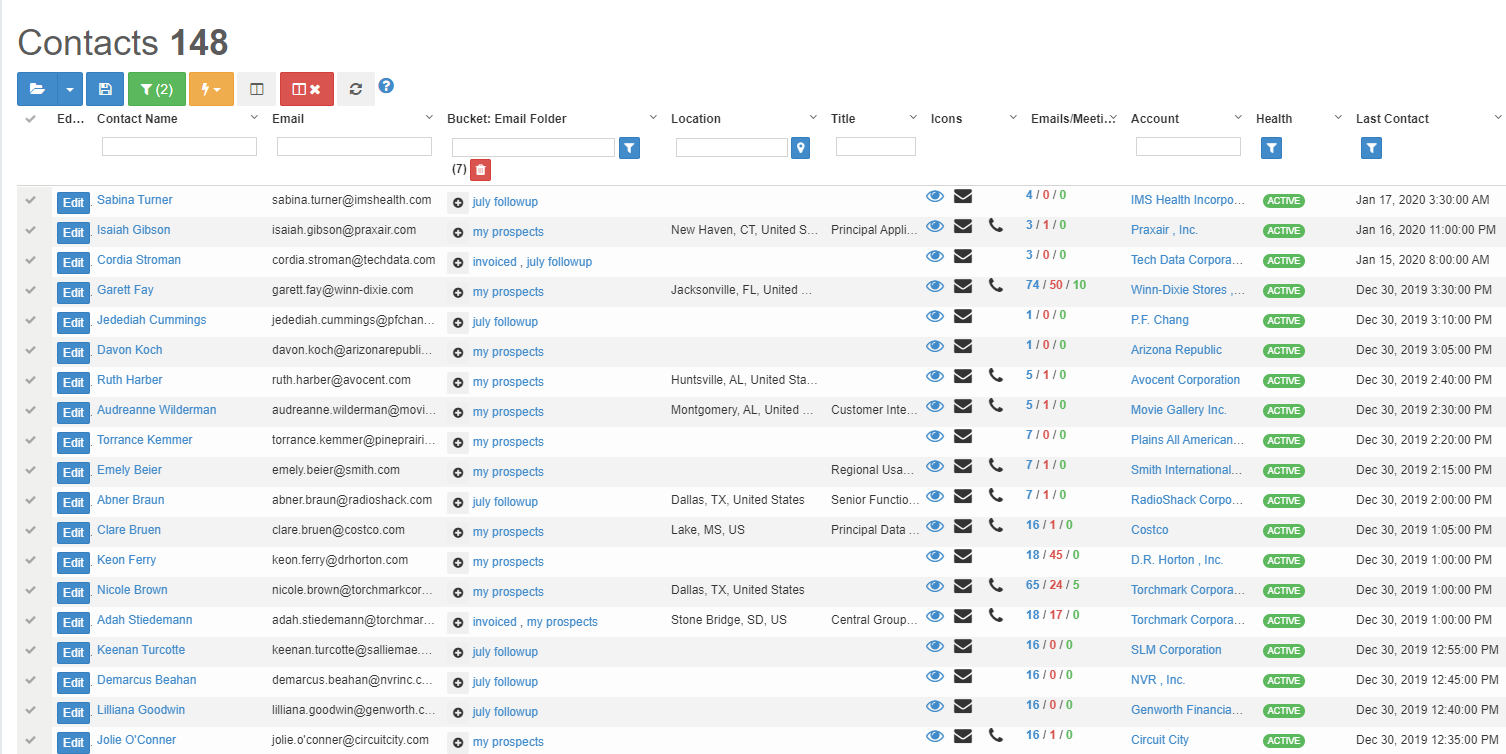Edit the Nicole Brown contact
The height and width of the screenshot is (754, 1506).
73,593
